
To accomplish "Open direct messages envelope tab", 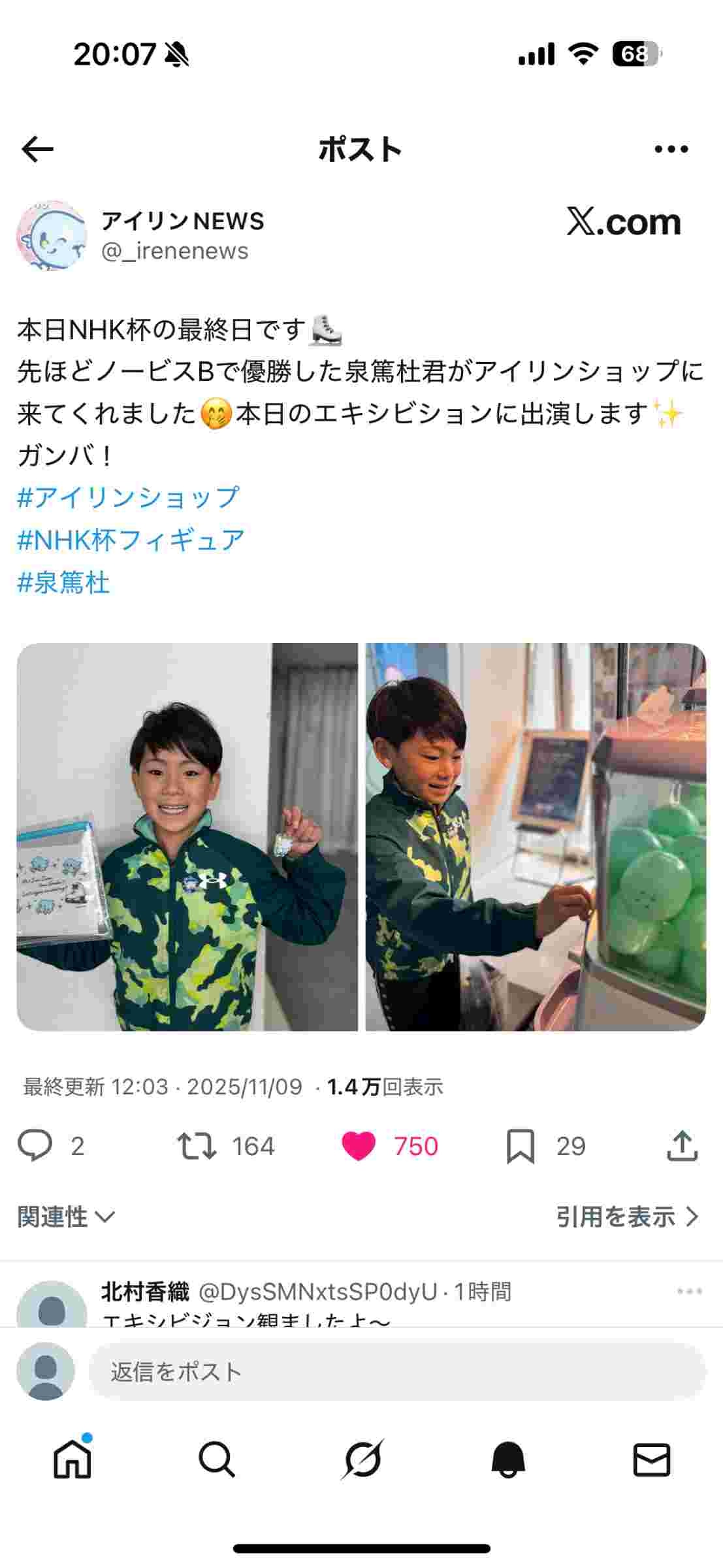I will 652,1460.
